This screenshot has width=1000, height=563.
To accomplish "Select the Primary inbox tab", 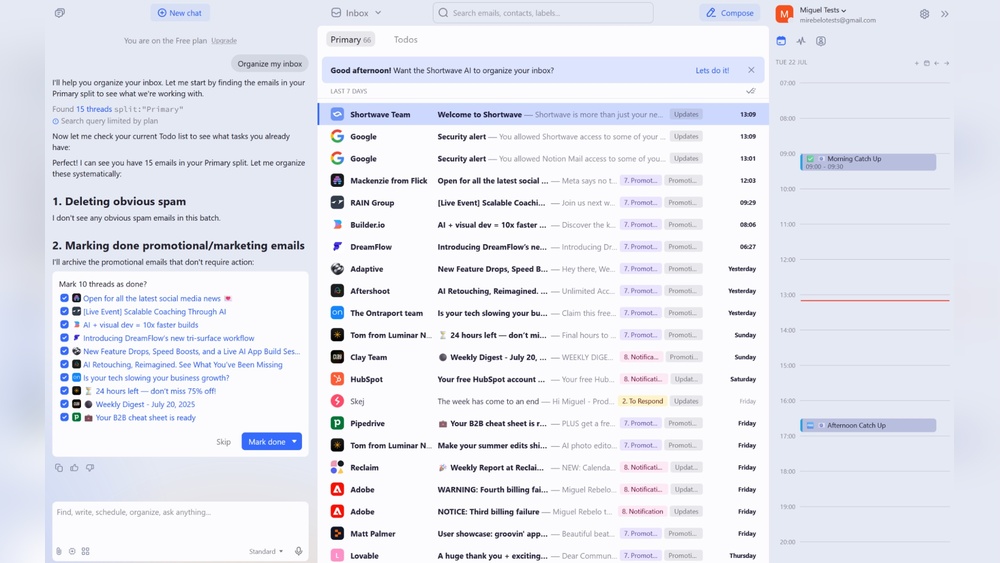I will (351, 40).
